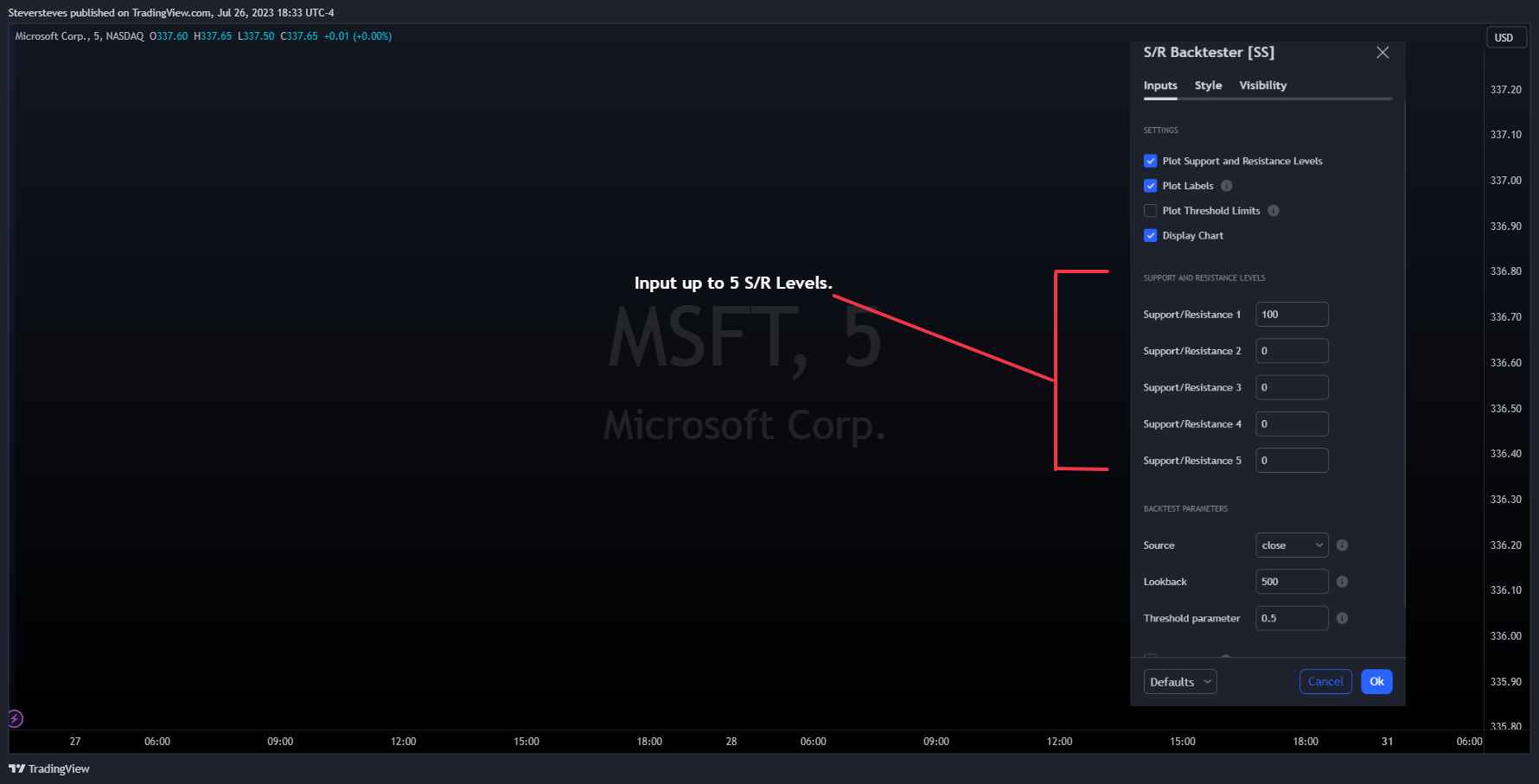Switch to the Style tab
This screenshot has width=1539, height=784.
[1208, 86]
